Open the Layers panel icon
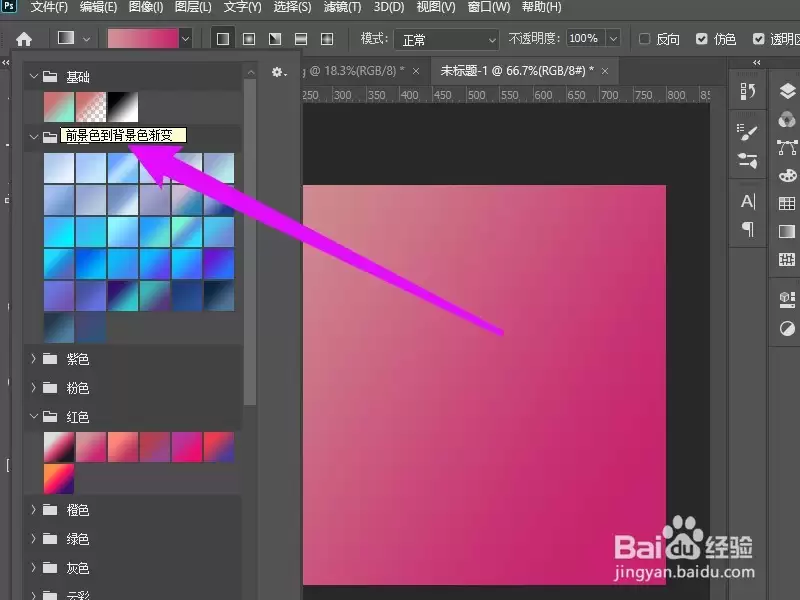 [x=787, y=91]
